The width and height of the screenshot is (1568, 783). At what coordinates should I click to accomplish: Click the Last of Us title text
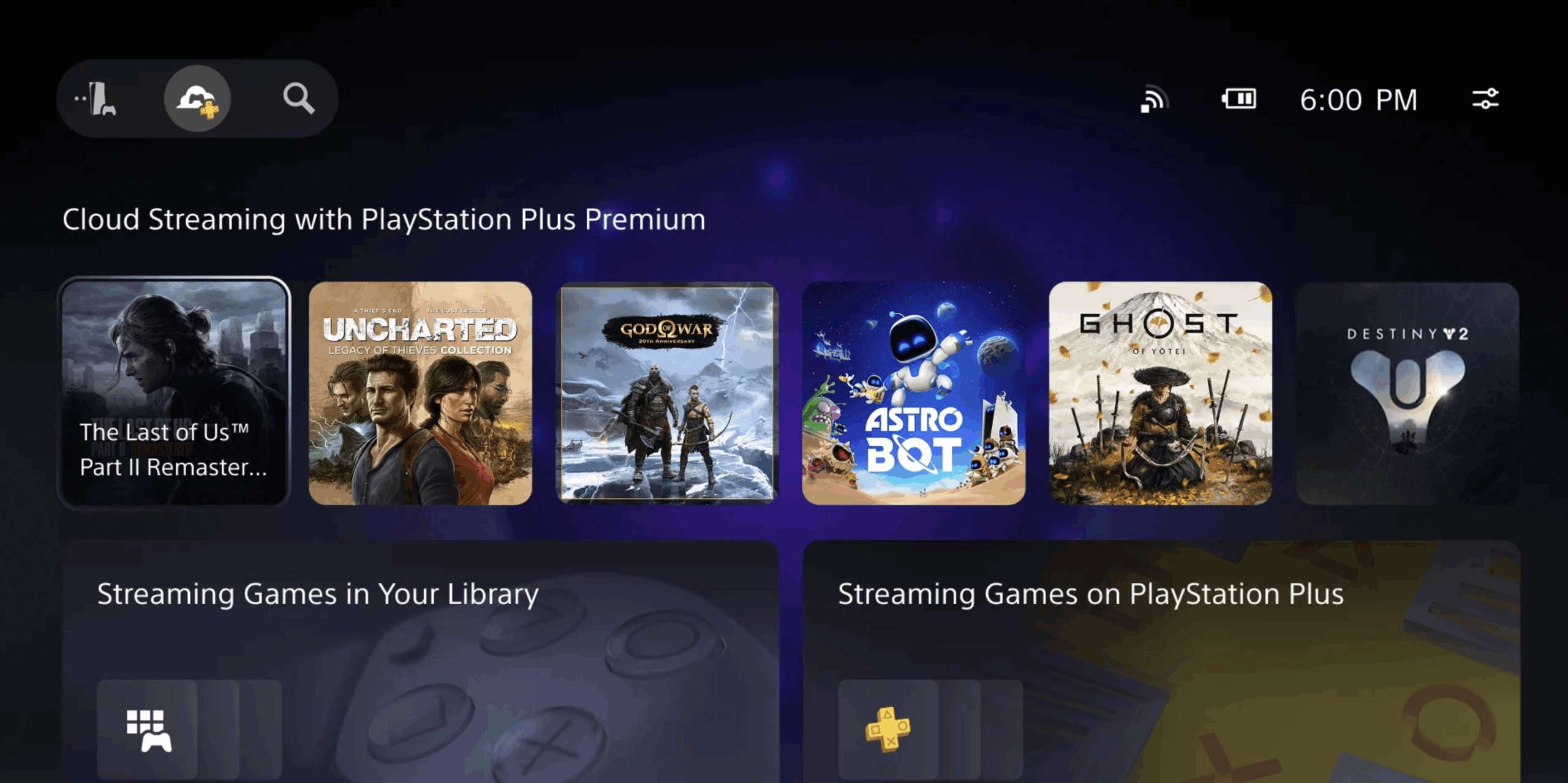[173, 449]
